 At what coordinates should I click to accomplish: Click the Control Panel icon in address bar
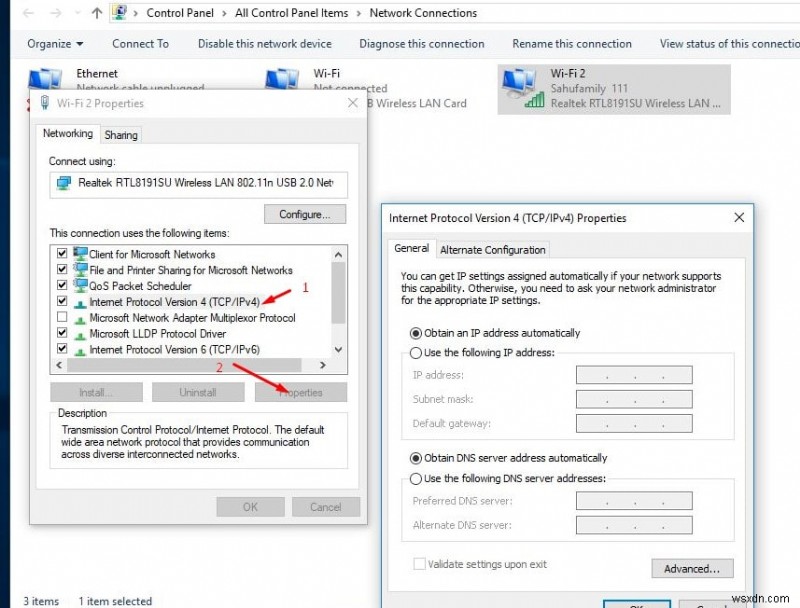(118, 12)
